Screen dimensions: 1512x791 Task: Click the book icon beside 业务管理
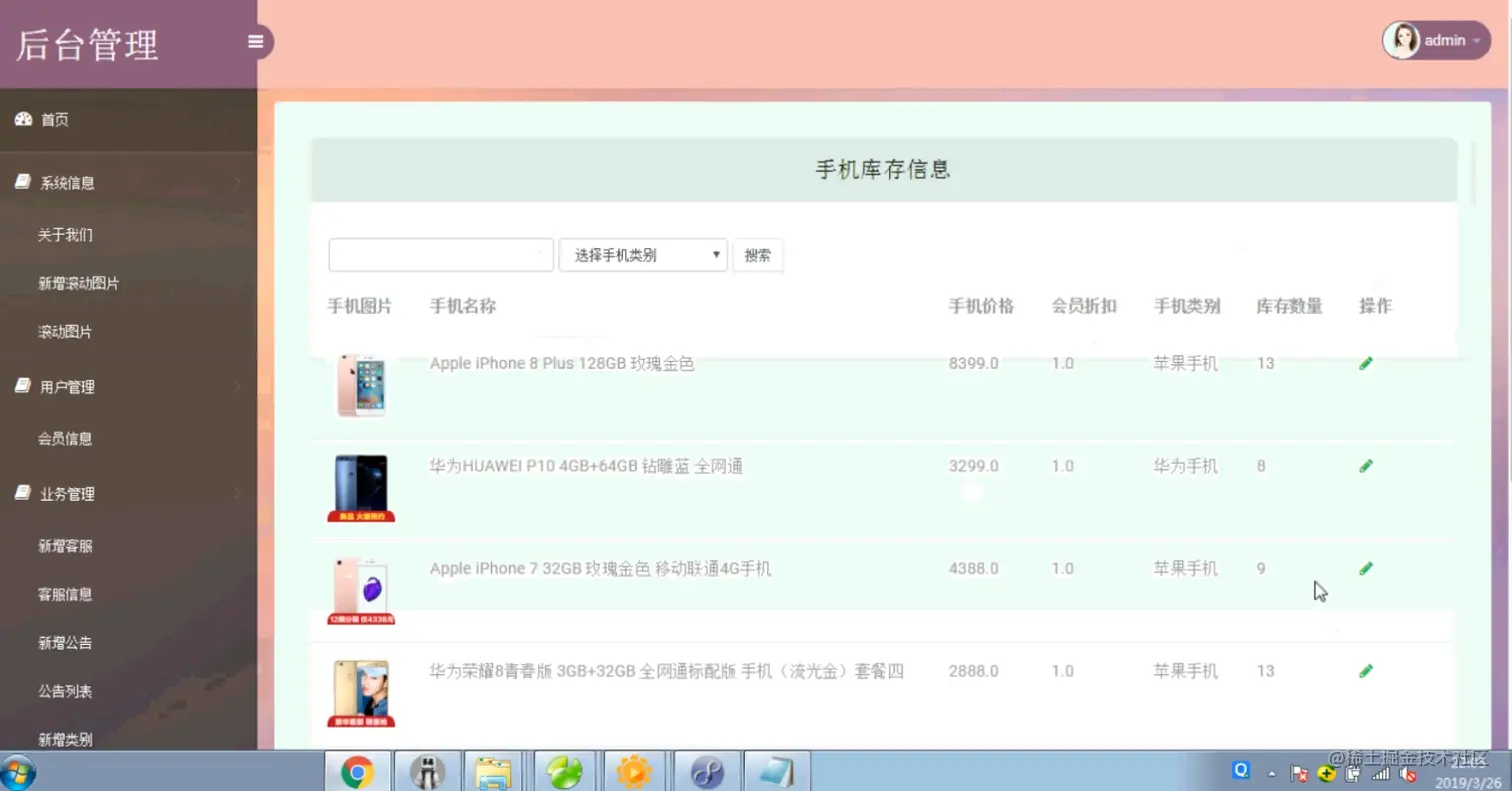pos(23,493)
